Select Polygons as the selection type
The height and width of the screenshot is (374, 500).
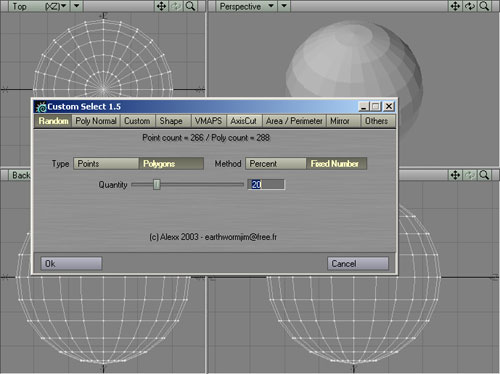pos(171,164)
